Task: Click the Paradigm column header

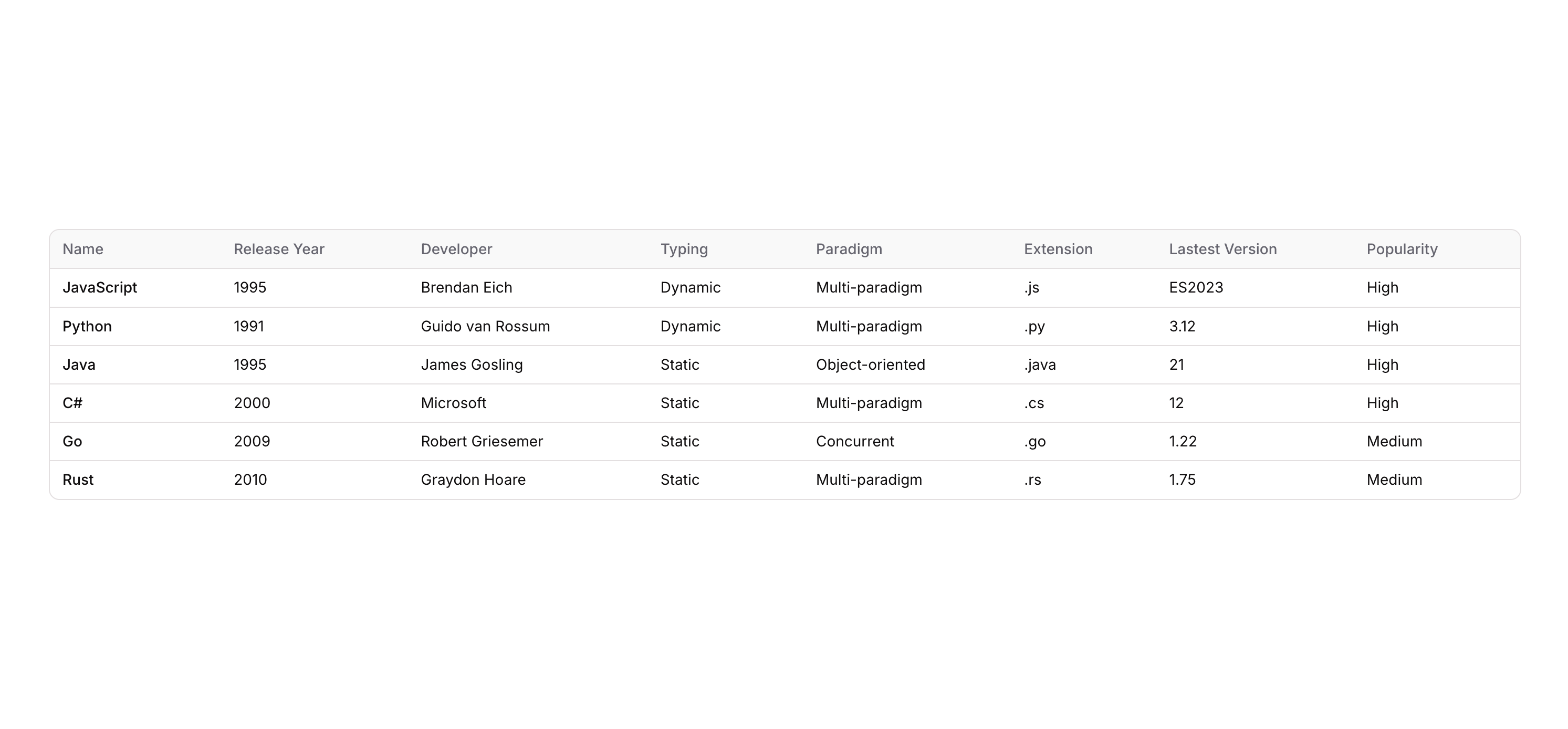Action: pyautogui.click(x=849, y=249)
